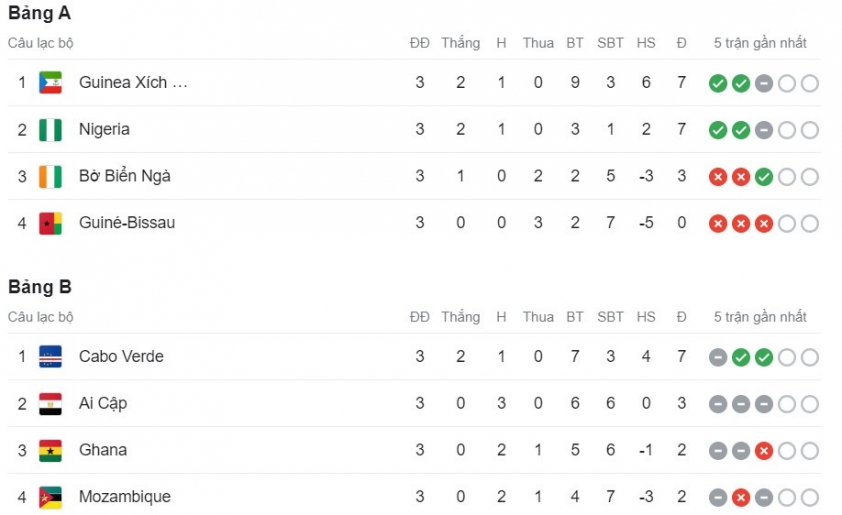This screenshot has height=515, width=842.
Task: Click the HS column header in Bảng B
Action: [x=646, y=317]
